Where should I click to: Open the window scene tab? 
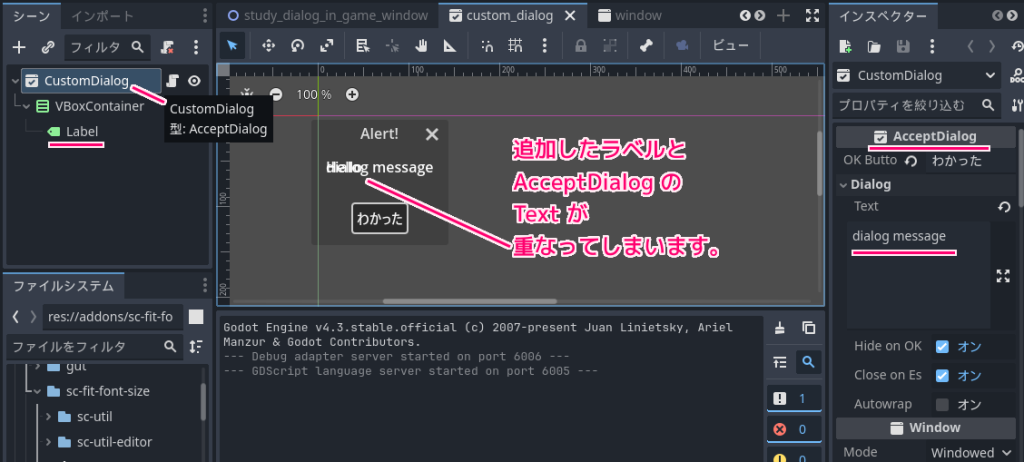[x=629, y=15]
